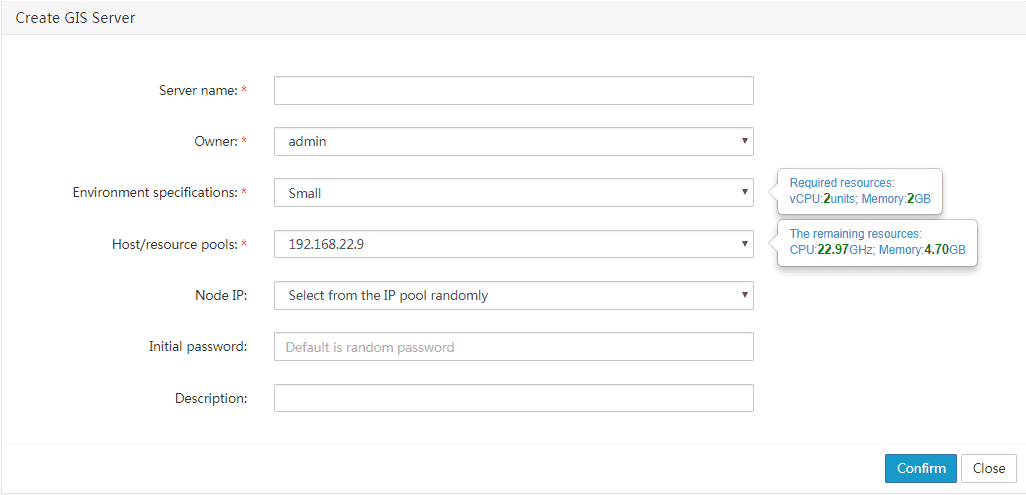Click the Create GIS Server dialog title
The height and width of the screenshot is (495, 1026).
coord(75,18)
